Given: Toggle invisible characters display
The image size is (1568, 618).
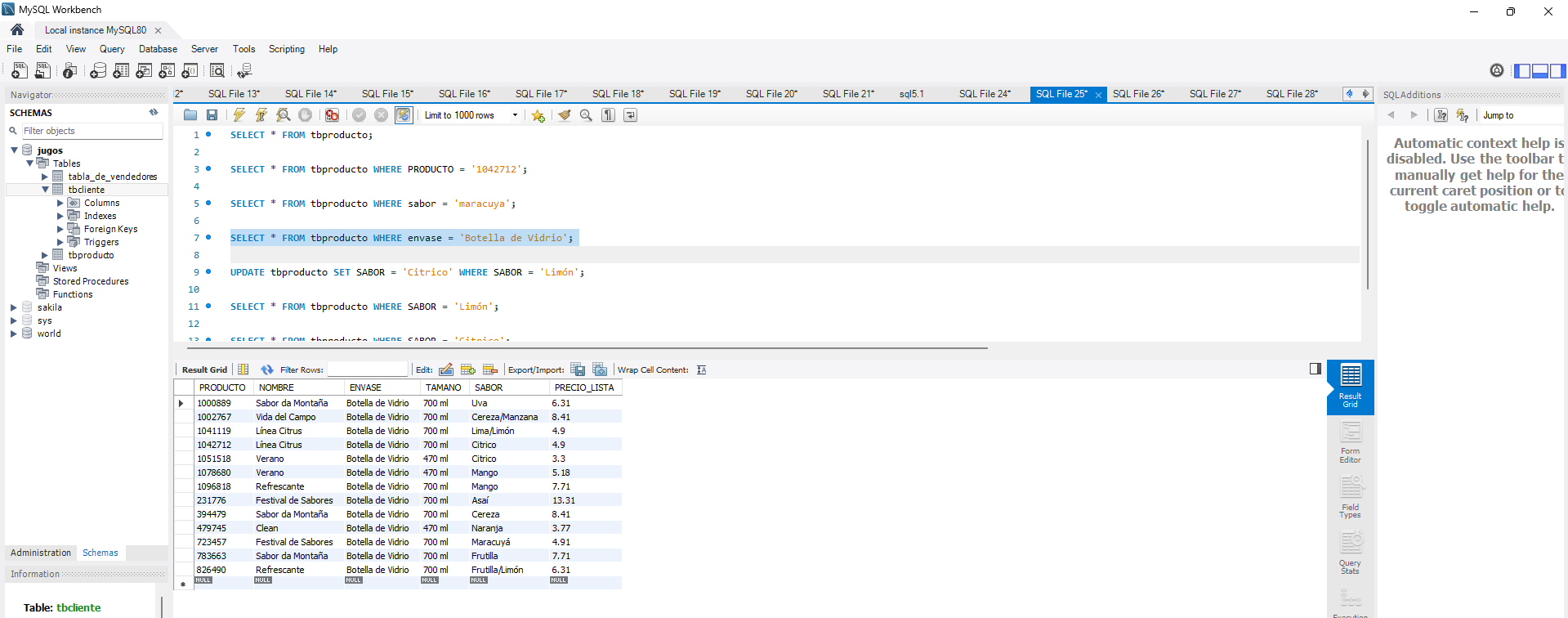Looking at the screenshot, I should 608,115.
